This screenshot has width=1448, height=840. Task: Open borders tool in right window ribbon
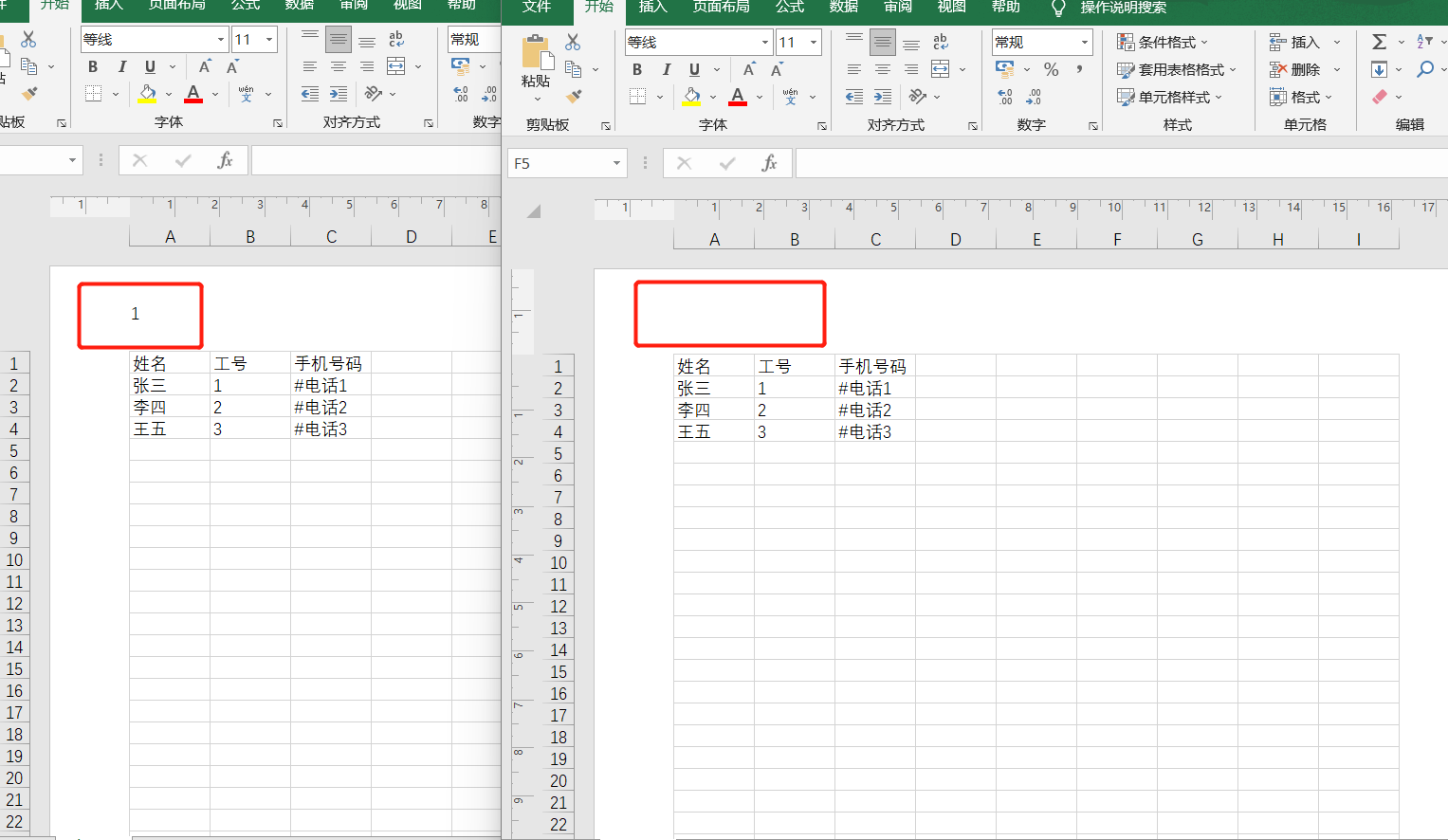(x=638, y=97)
